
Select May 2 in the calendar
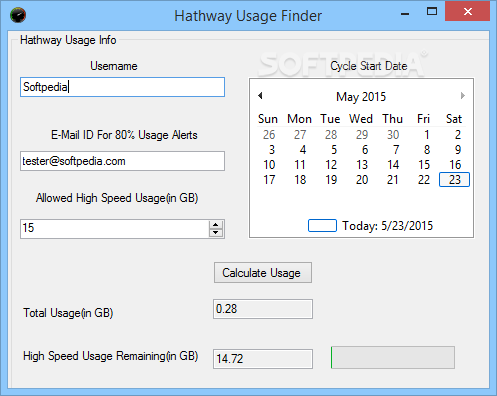coord(458,135)
